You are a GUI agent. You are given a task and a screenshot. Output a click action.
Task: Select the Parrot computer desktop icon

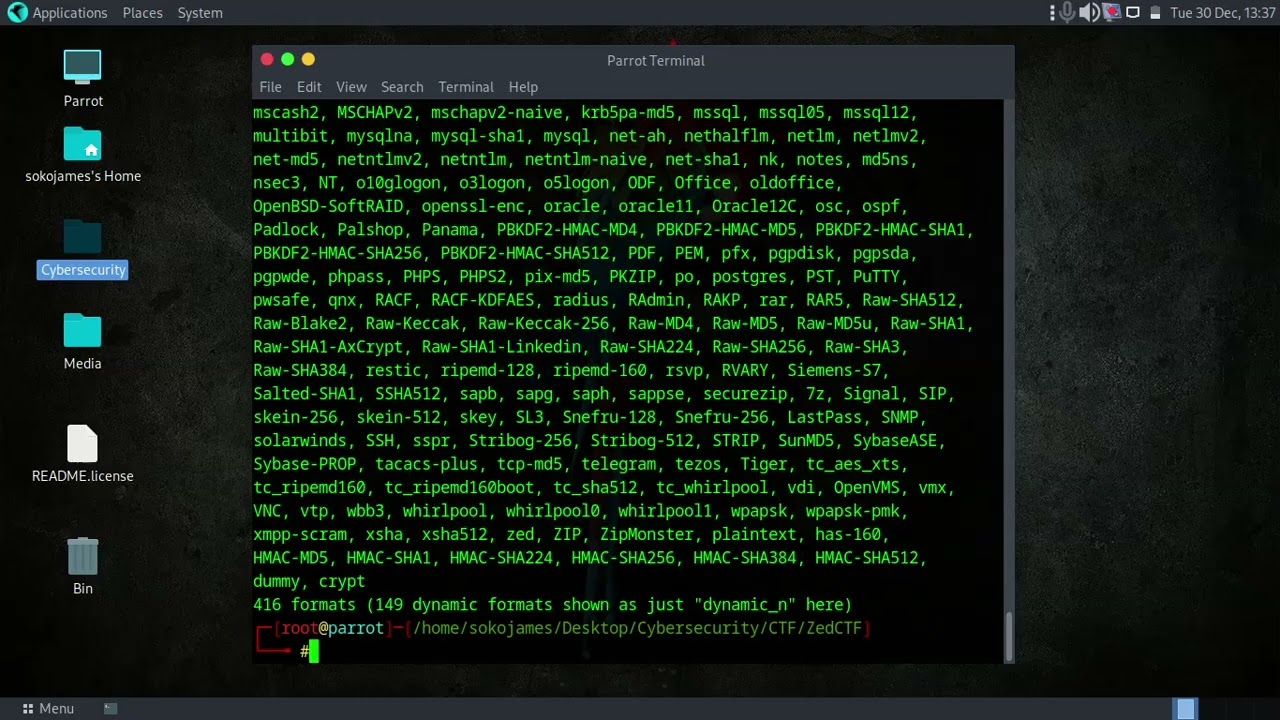[83, 78]
